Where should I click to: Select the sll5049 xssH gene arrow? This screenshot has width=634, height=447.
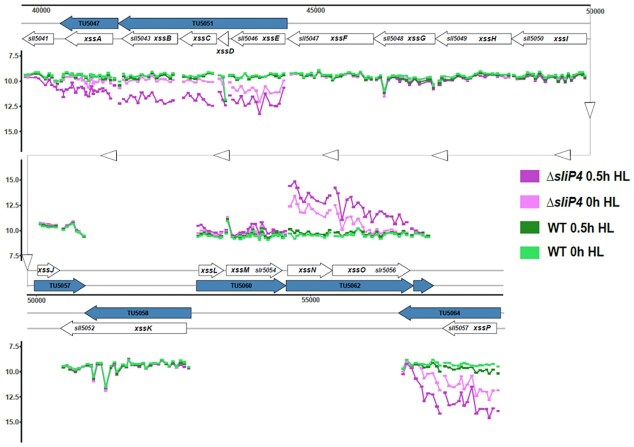click(473, 39)
